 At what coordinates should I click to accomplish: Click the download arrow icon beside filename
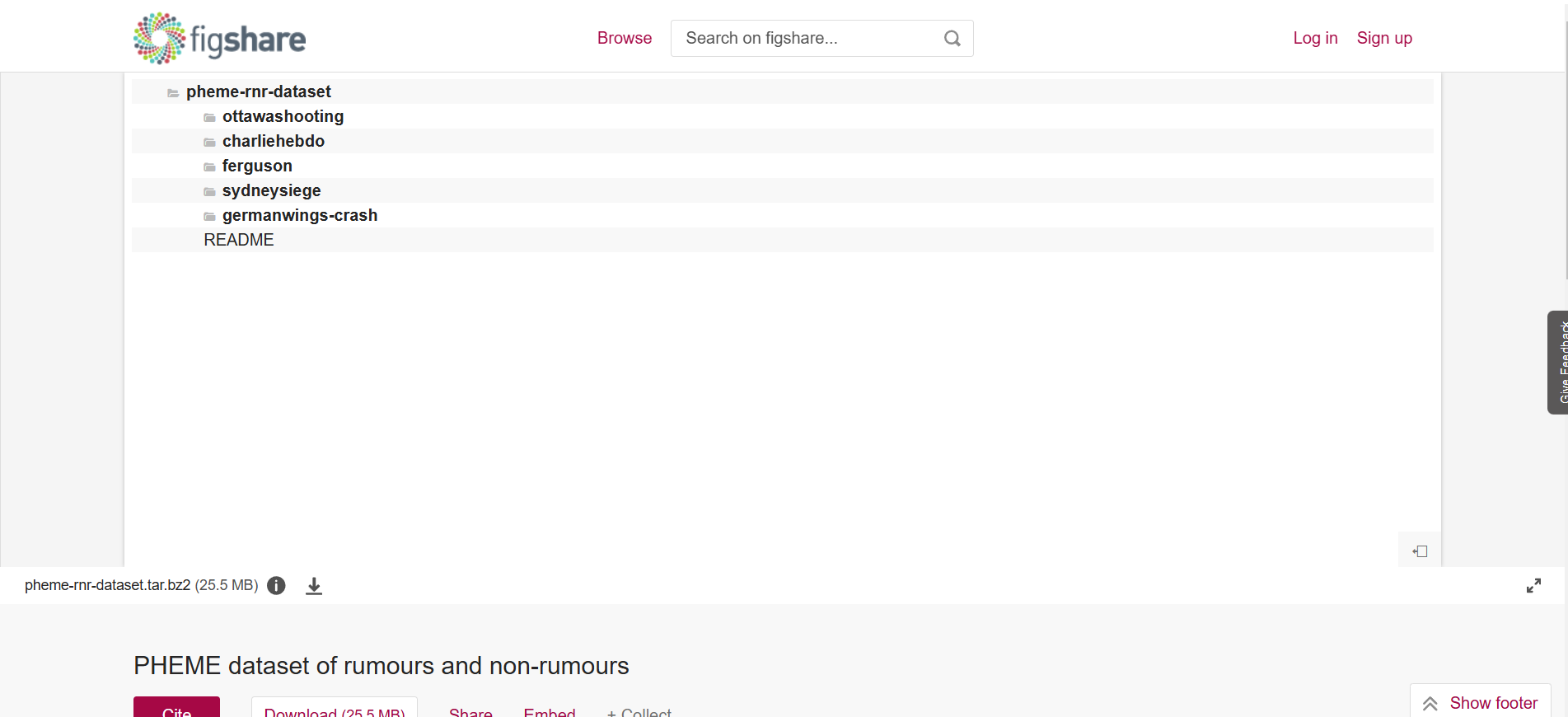click(314, 586)
